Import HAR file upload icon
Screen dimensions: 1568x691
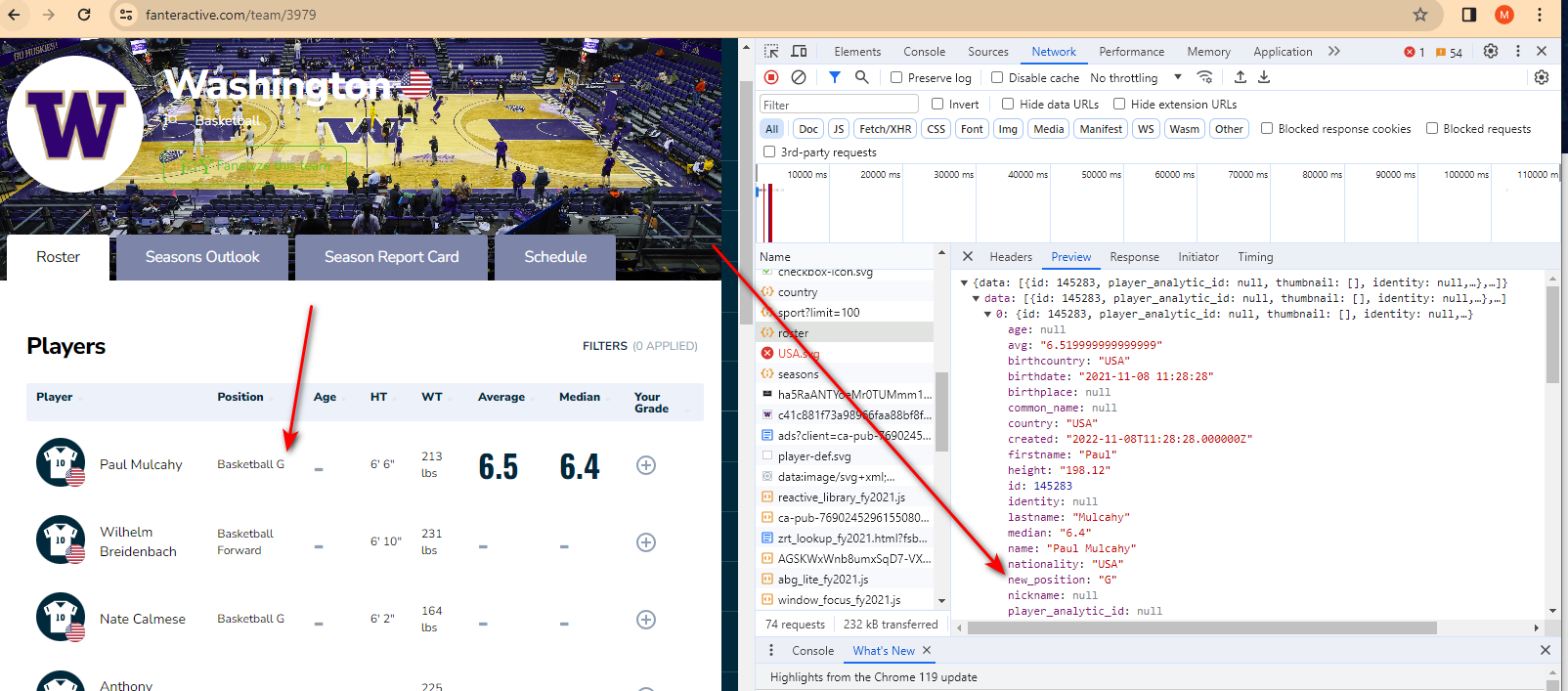tap(1241, 77)
